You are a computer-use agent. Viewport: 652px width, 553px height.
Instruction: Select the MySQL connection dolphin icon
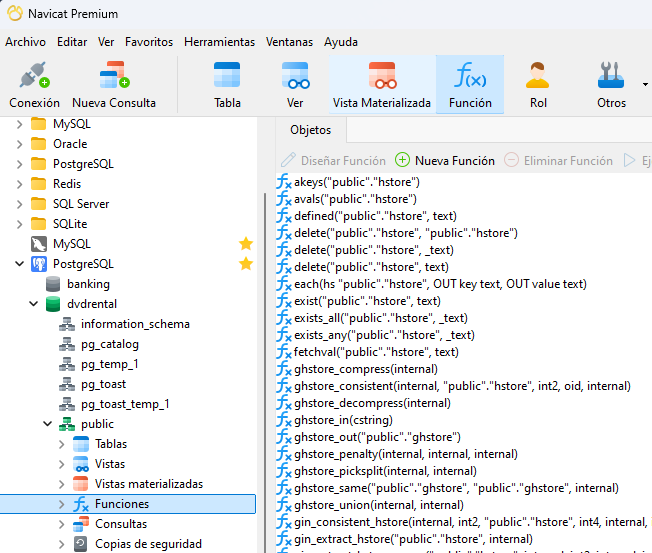(39, 244)
